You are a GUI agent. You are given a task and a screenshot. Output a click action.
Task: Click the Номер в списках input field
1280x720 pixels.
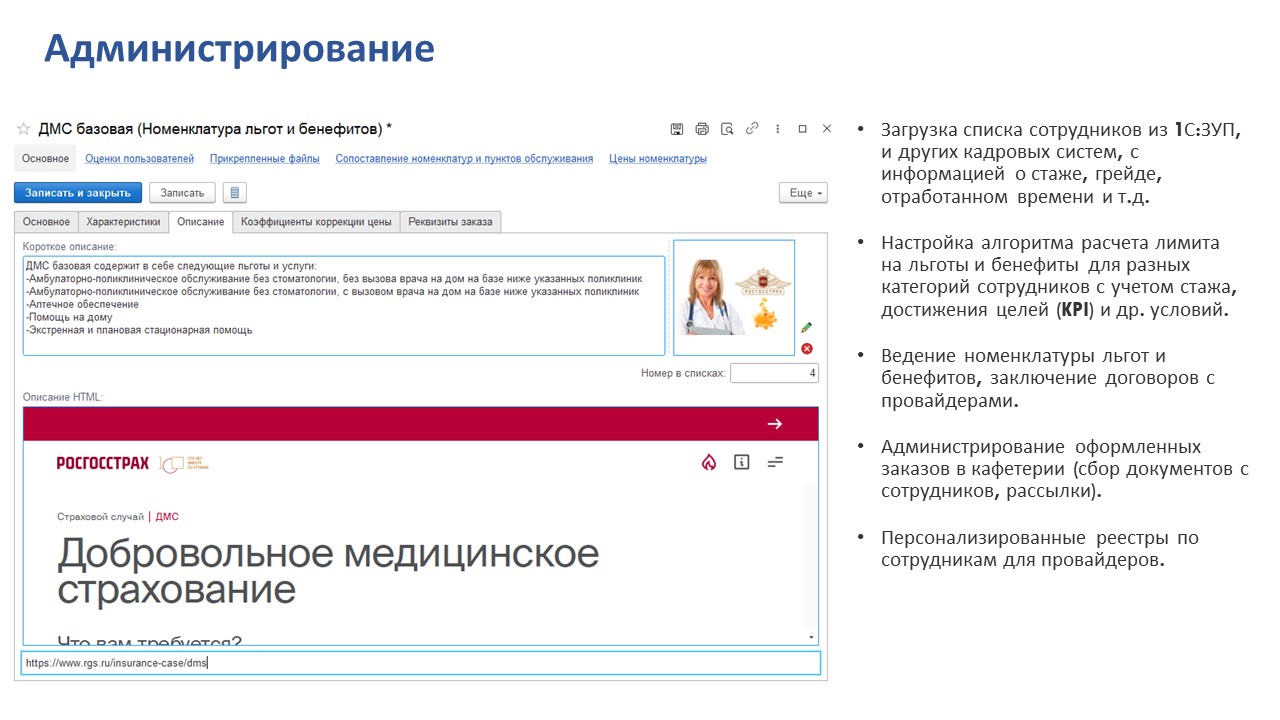coord(775,372)
